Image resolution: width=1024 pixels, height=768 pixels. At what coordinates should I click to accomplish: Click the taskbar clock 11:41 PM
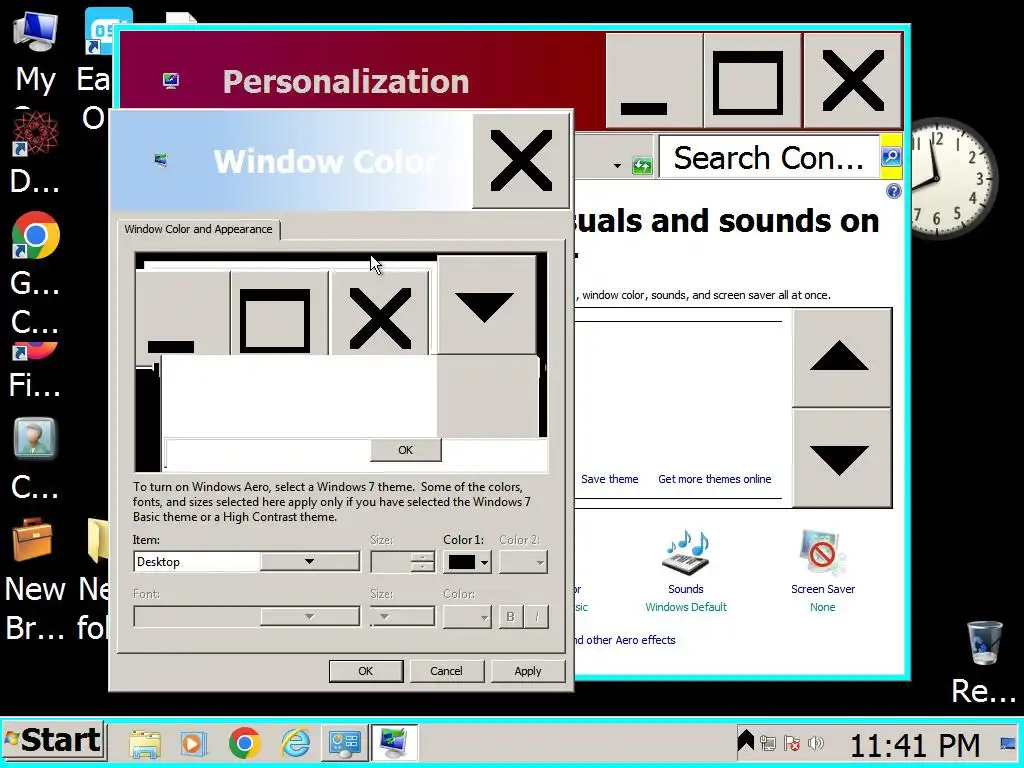pos(915,744)
